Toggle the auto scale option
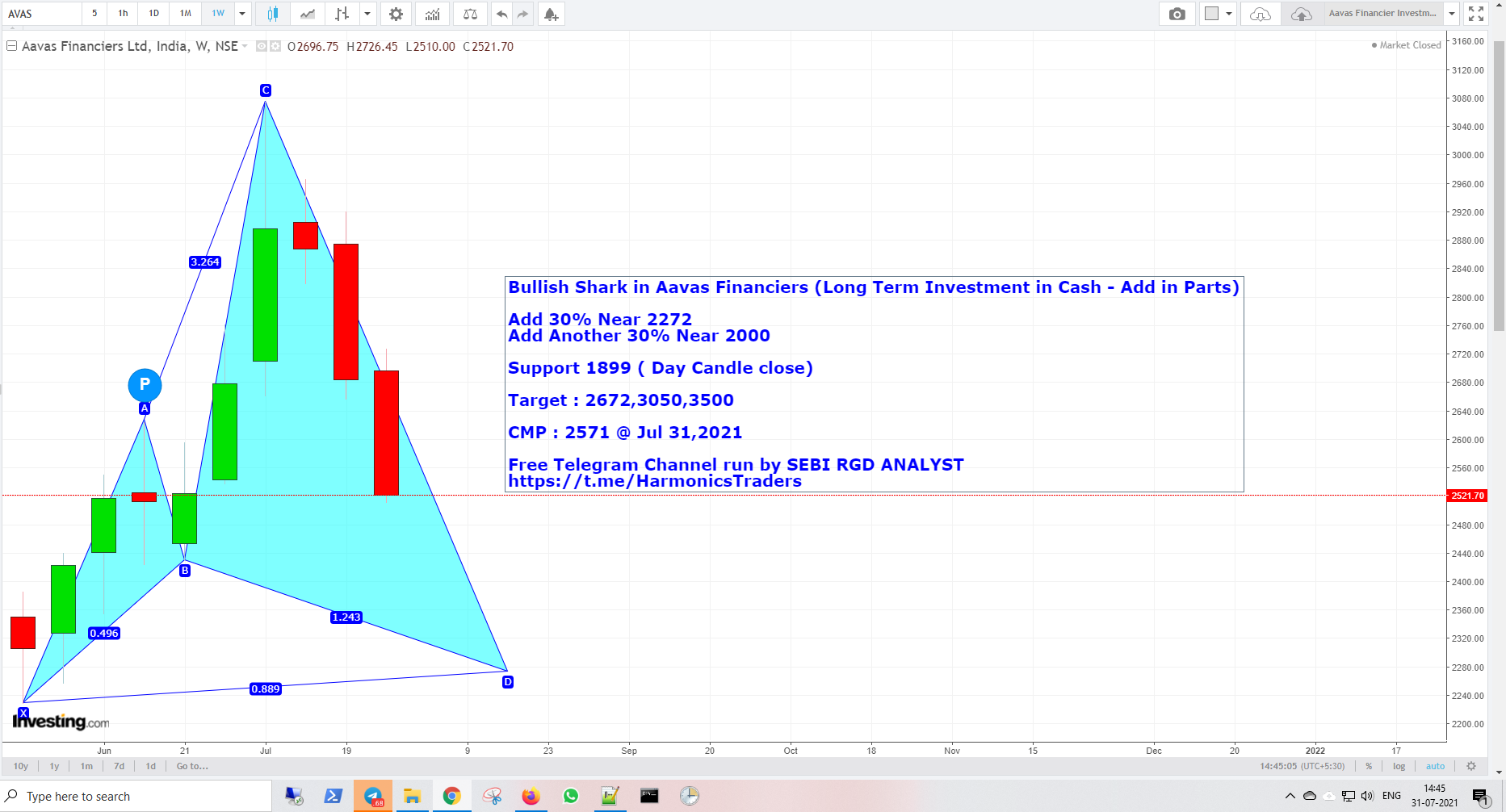The height and width of the screenshot is (812, 1506). (1435, 765)
